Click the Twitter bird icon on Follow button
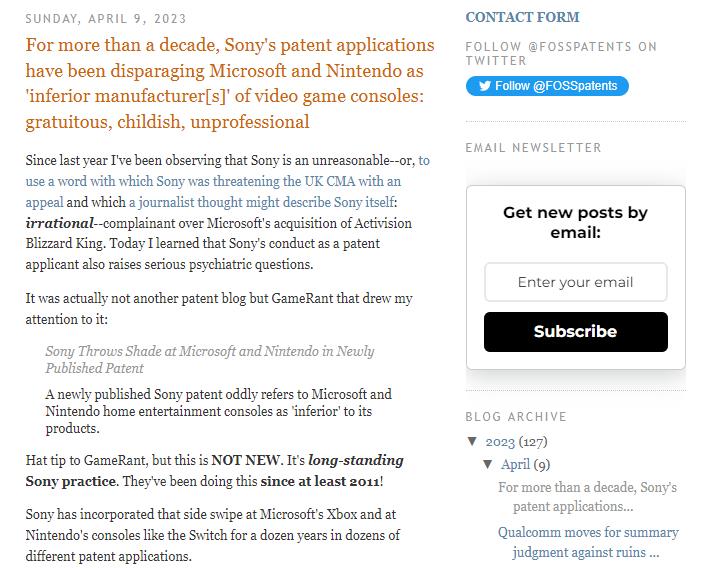 pyautogui.click(x=484, y=86)
